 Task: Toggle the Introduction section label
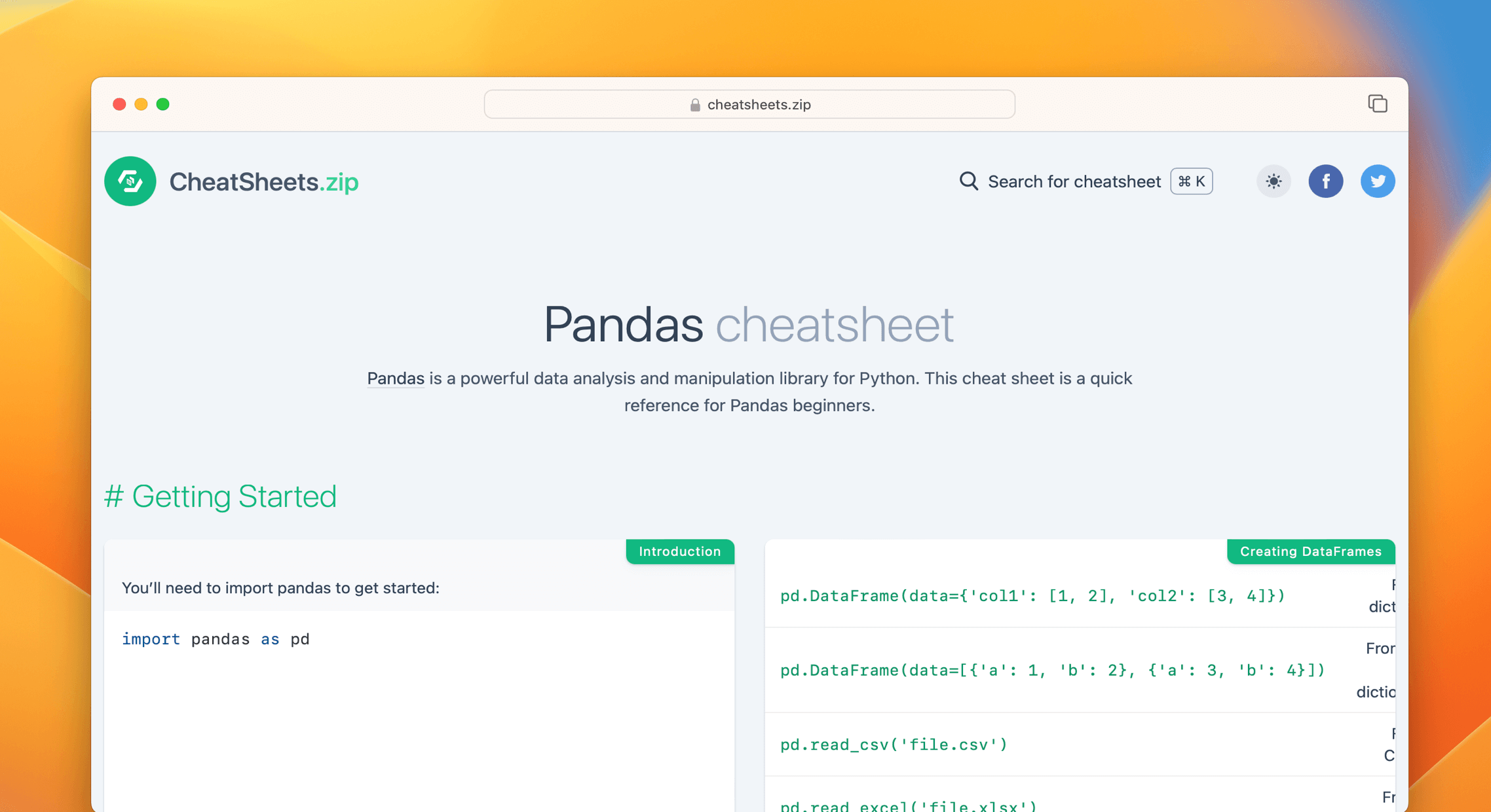pyautogui.click(x=679, y=551)
